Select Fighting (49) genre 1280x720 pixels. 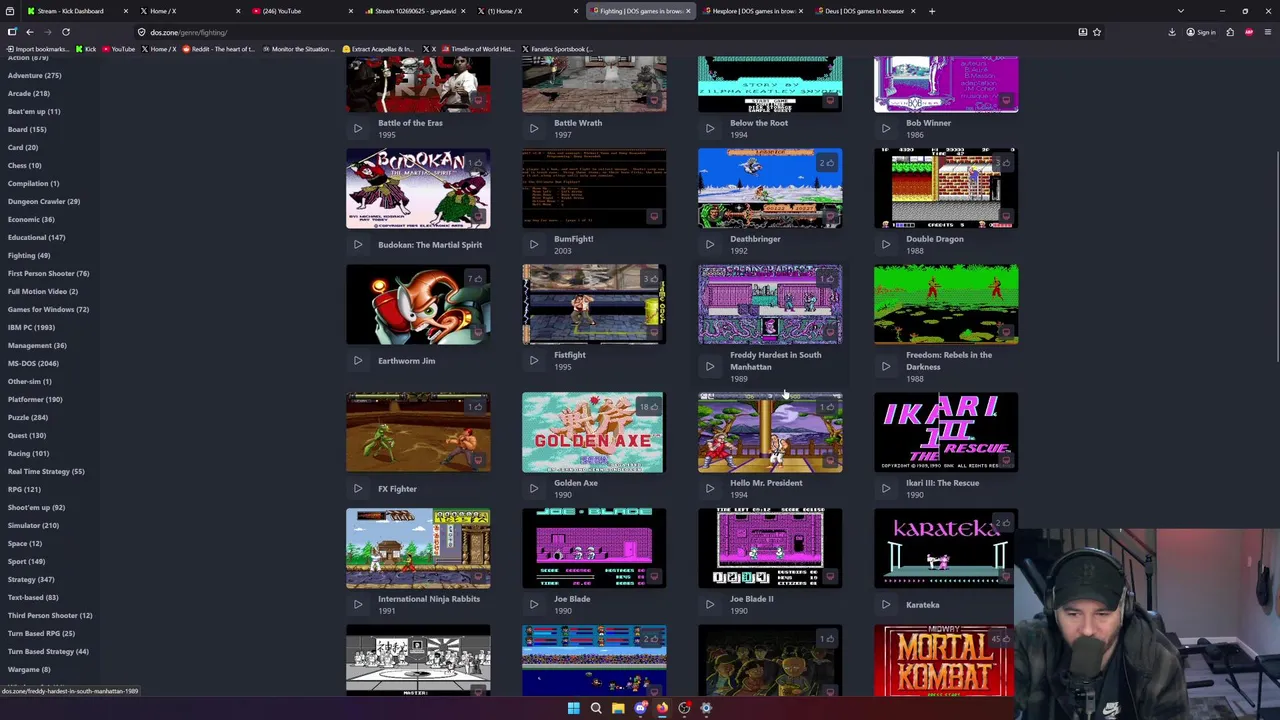pyautogui.click(x=29, y=255)
